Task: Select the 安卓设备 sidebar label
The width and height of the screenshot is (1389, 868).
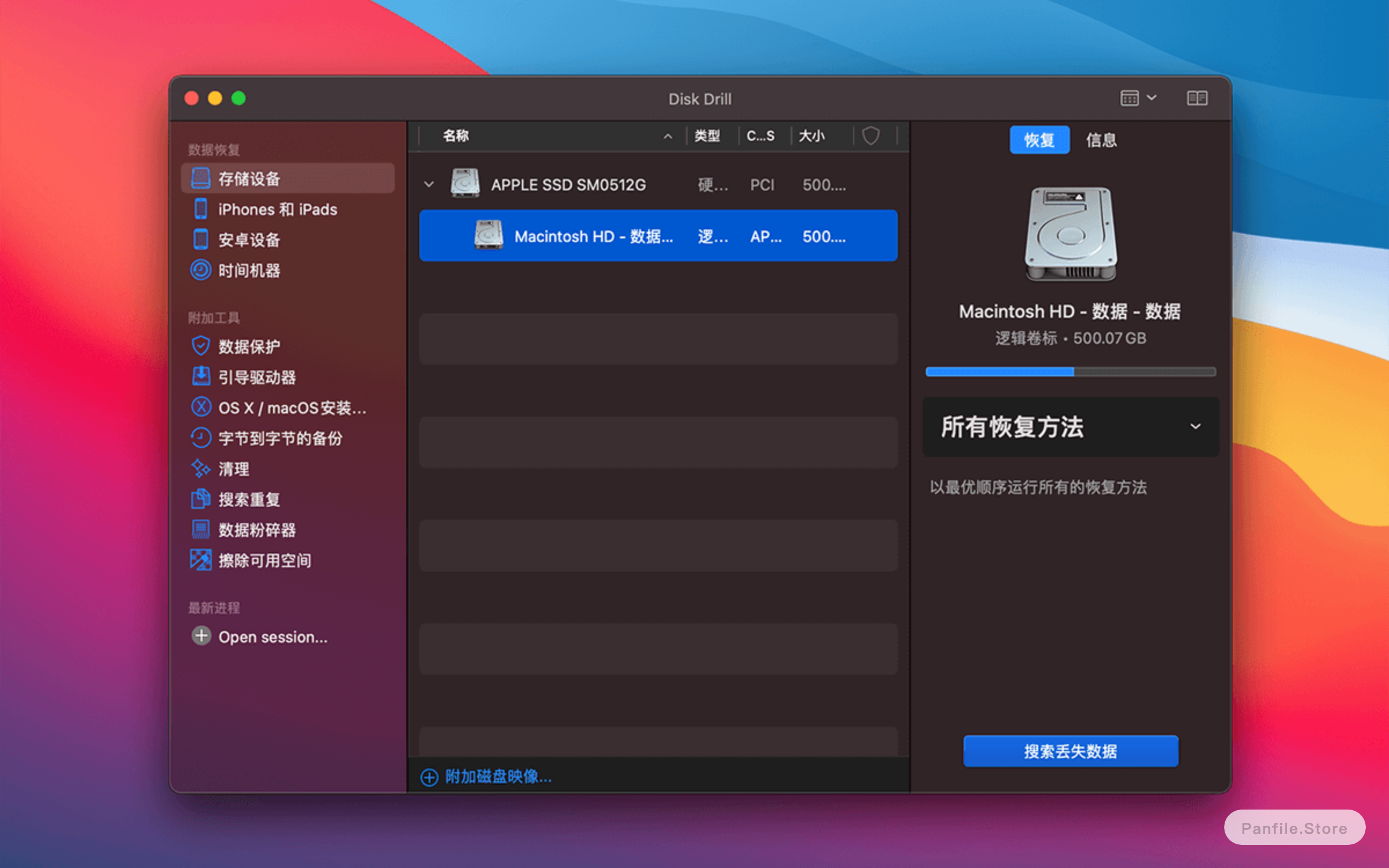Action: click(249, 240)
